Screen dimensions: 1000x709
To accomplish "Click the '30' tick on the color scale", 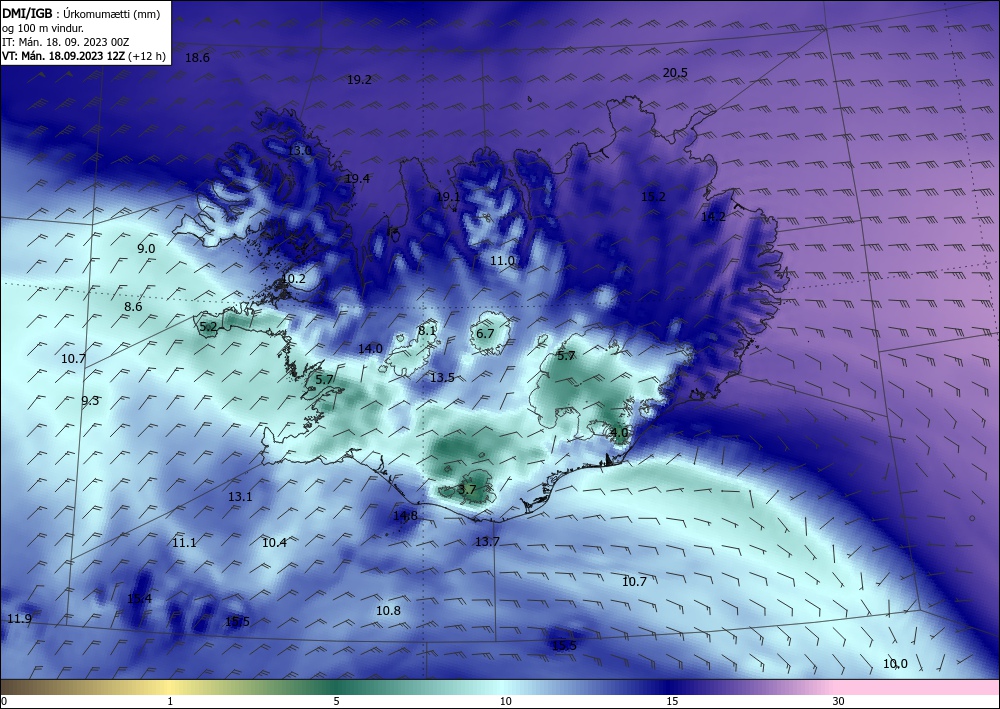I will point(838,702).
